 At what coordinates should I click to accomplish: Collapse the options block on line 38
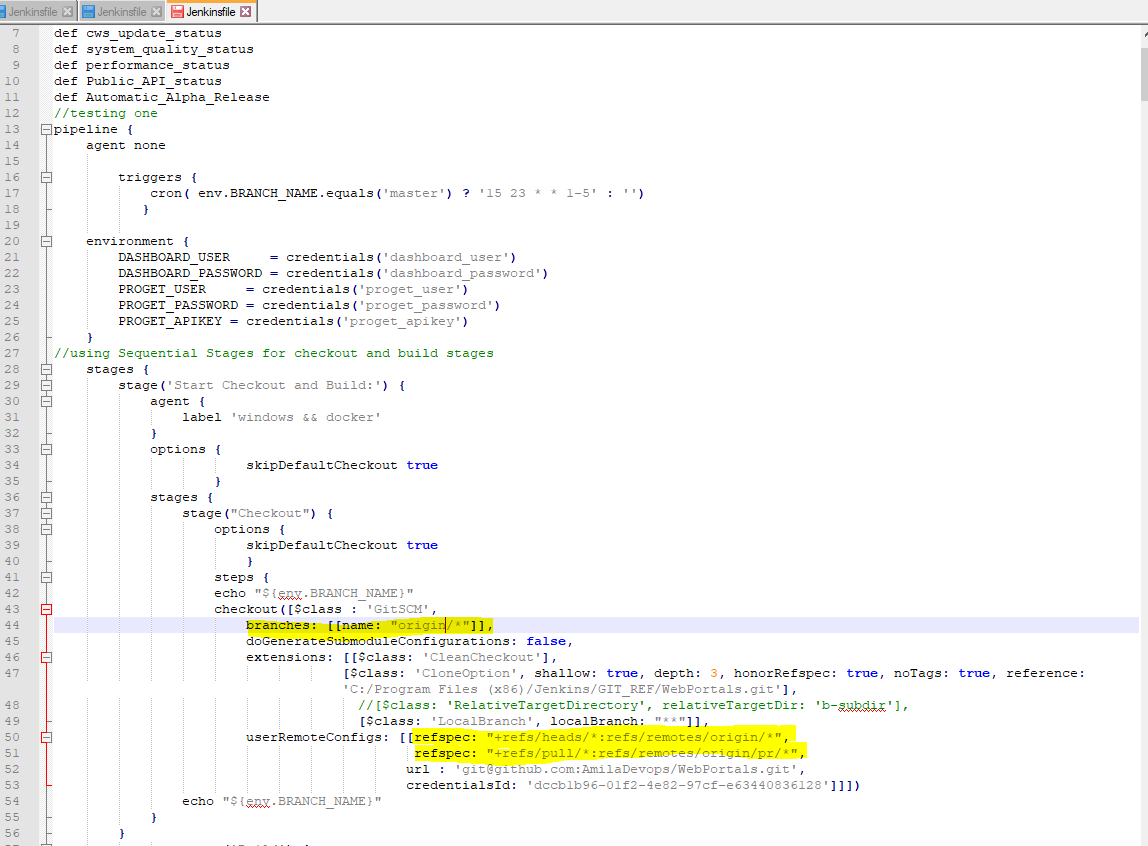46,529
